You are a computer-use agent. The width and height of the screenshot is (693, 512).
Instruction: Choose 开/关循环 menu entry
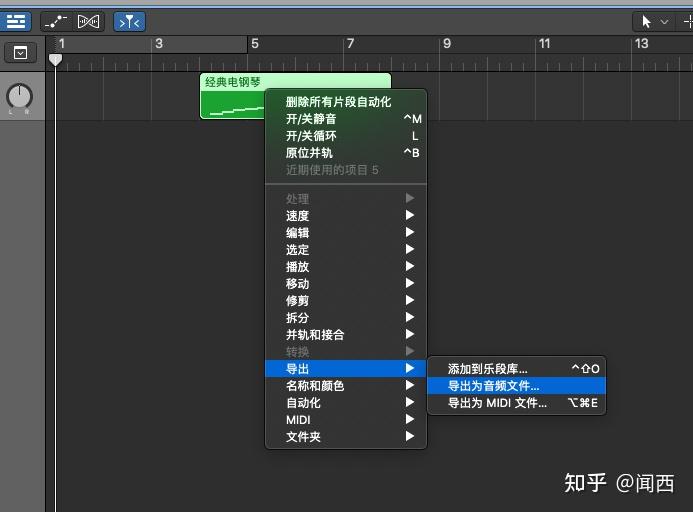(x=346, y=136)
